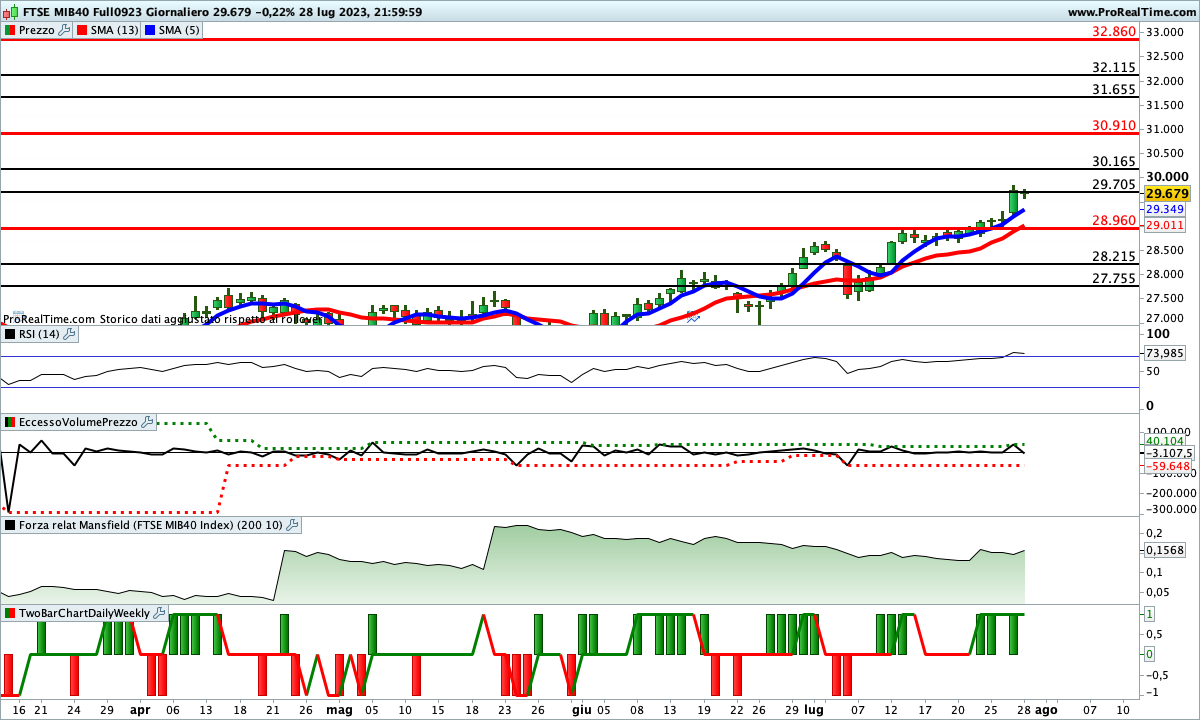Select the EccessoVolumePrezzo panel label
This screenshot has height=720, width=1200.
pyautogui.click(x=79, y=422)
